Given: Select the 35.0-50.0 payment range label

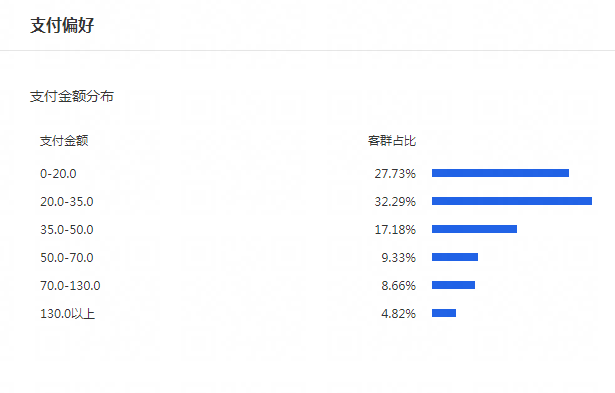Looking at the screenshot, I should pyautogui.click(x=67, y=229).
